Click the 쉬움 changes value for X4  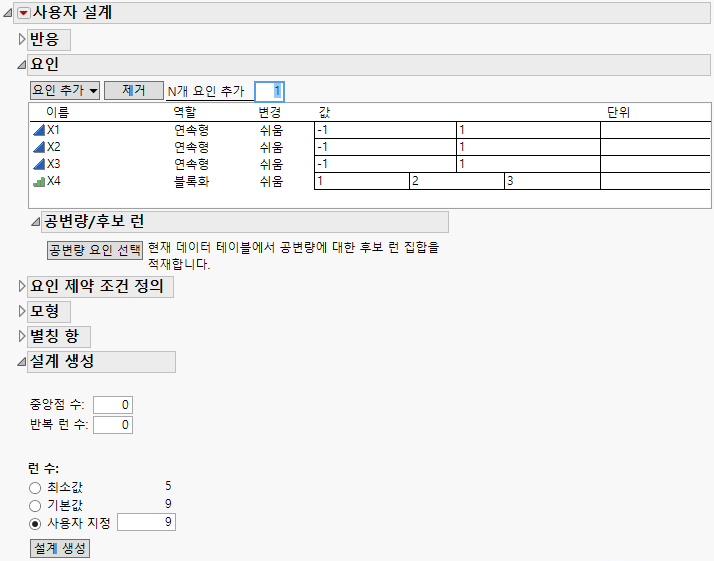click(271, 182)
